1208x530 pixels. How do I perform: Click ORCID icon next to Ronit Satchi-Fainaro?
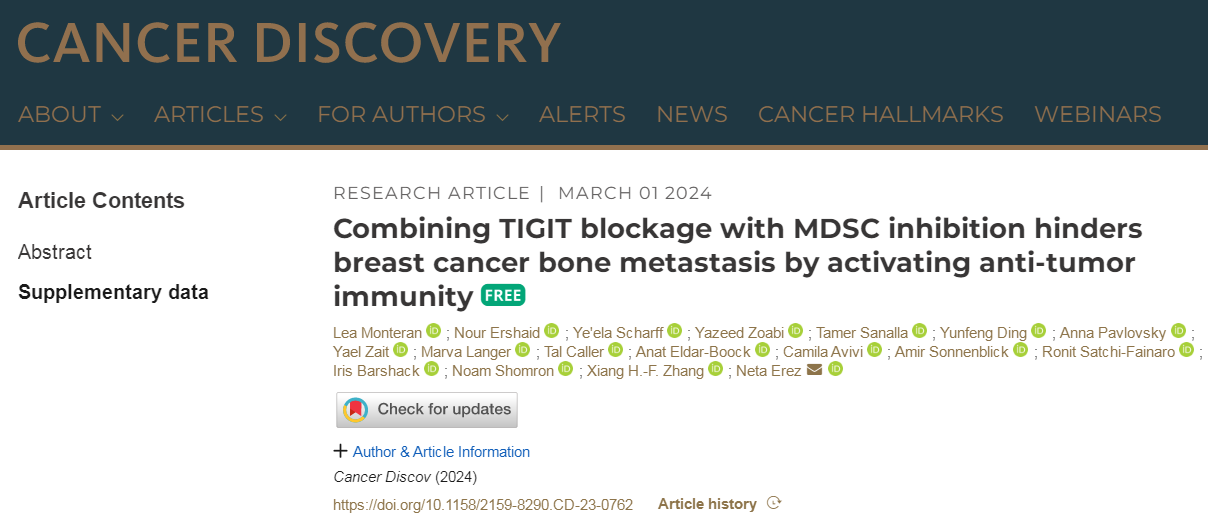[1186, 350]
